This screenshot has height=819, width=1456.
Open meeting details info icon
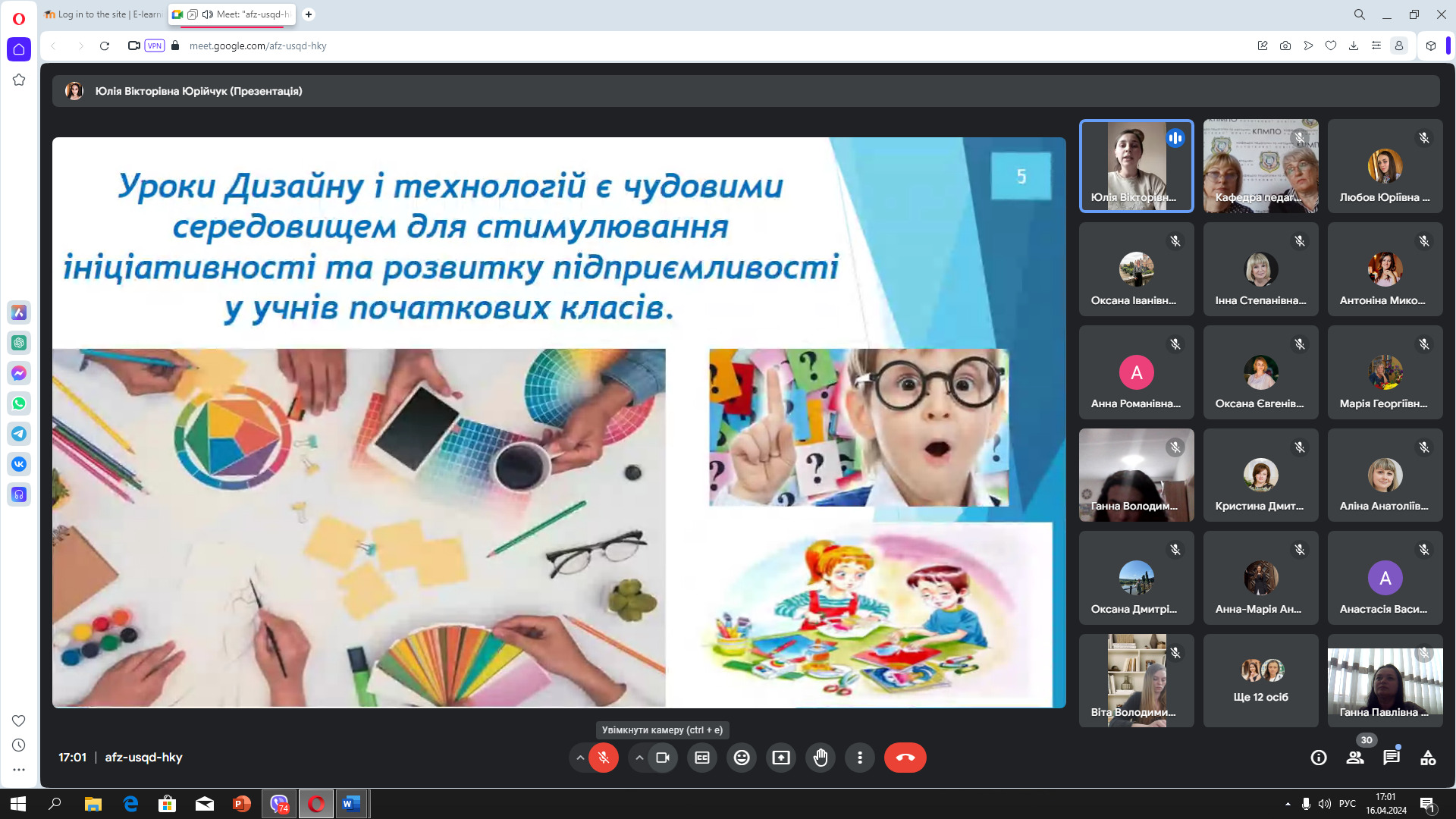click(1319, 758)
